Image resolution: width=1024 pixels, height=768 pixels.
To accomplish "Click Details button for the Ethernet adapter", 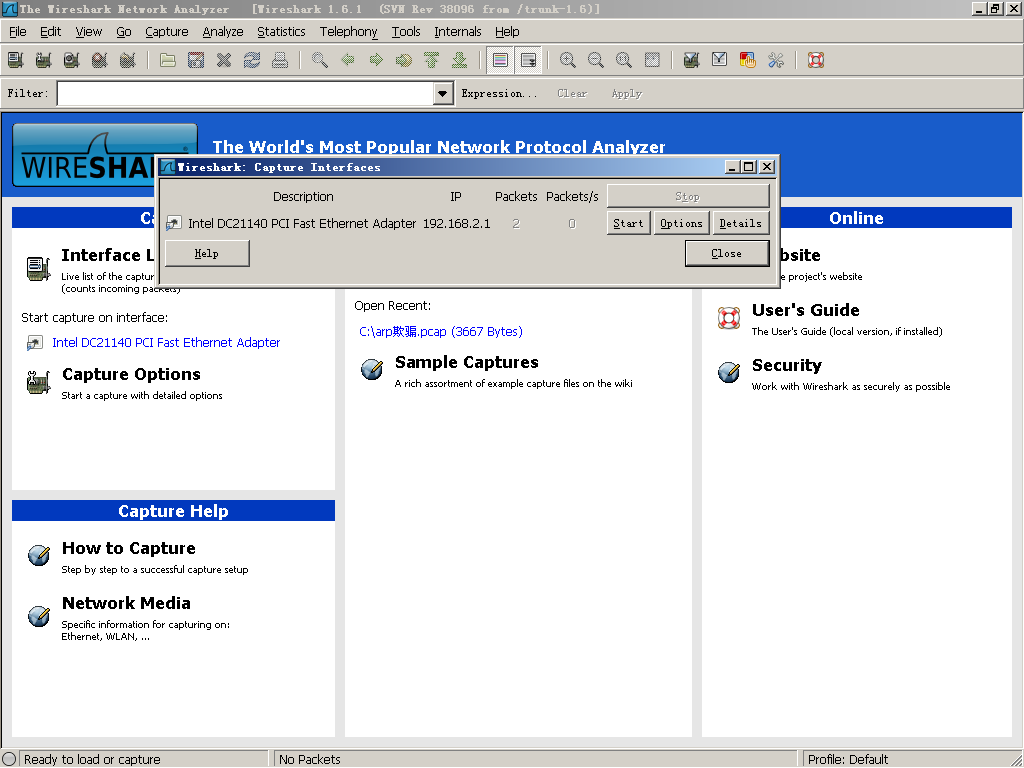I will coord(740,223).
